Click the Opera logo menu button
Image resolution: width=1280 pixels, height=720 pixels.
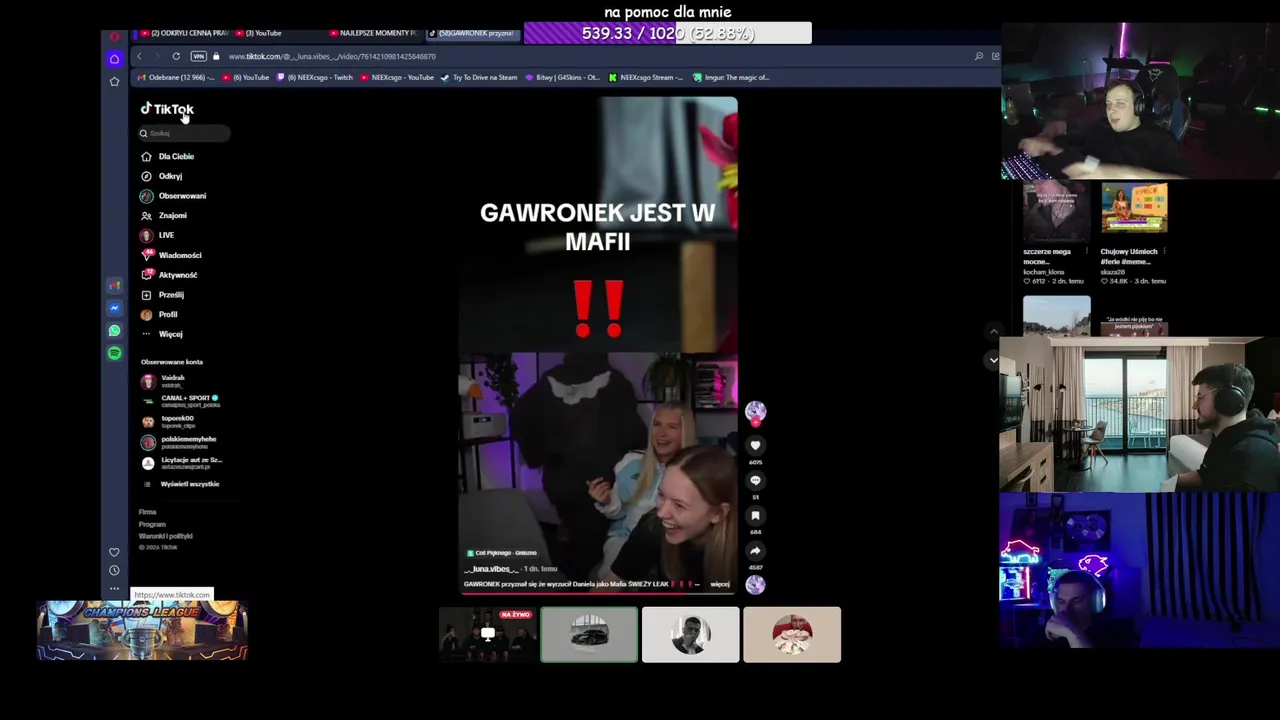click(114, 36)
